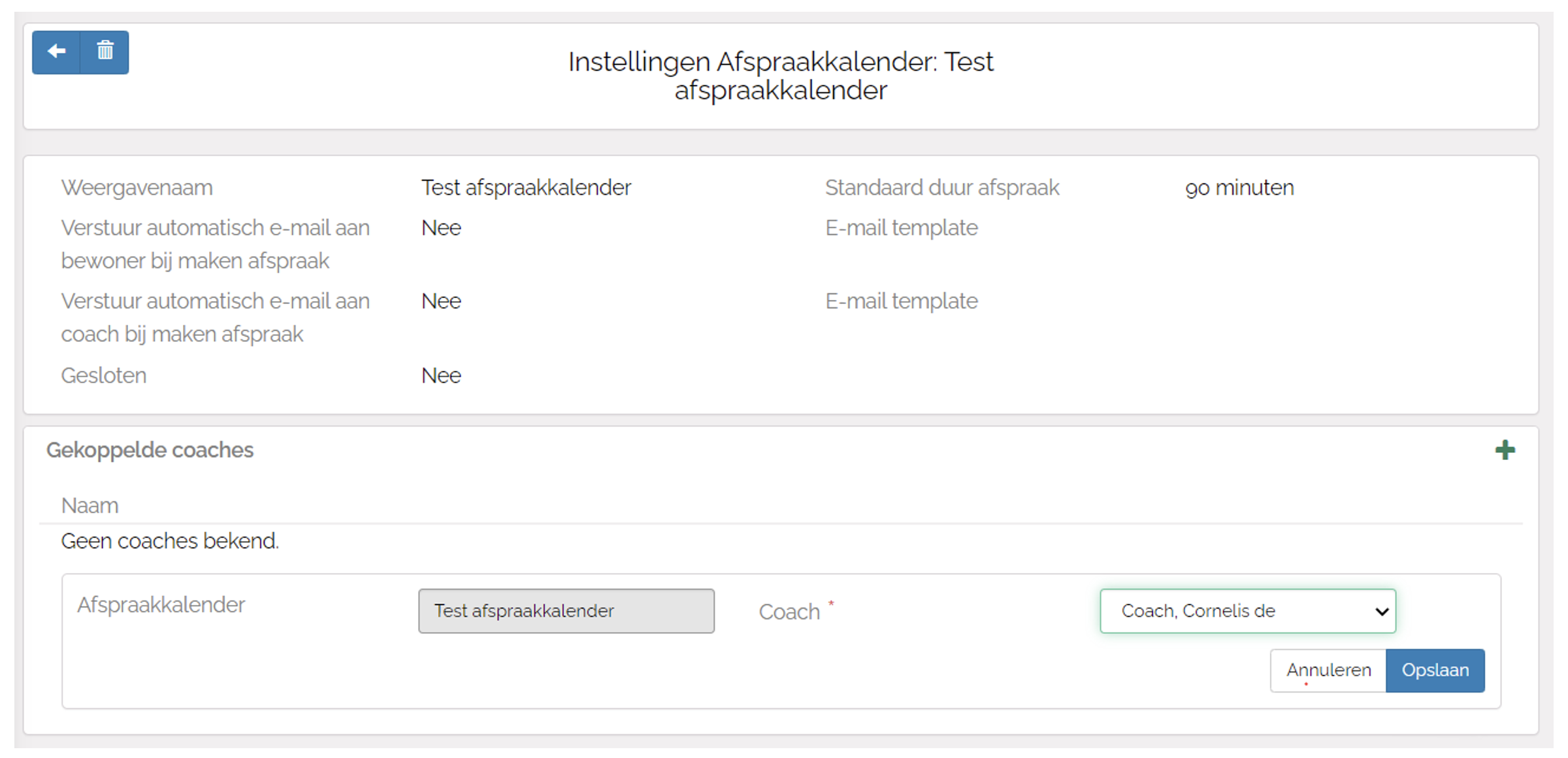This screenshot has height=758, width=1568.
Task: Save the coach with the Opslaan button
Action: pos(1435,670)
